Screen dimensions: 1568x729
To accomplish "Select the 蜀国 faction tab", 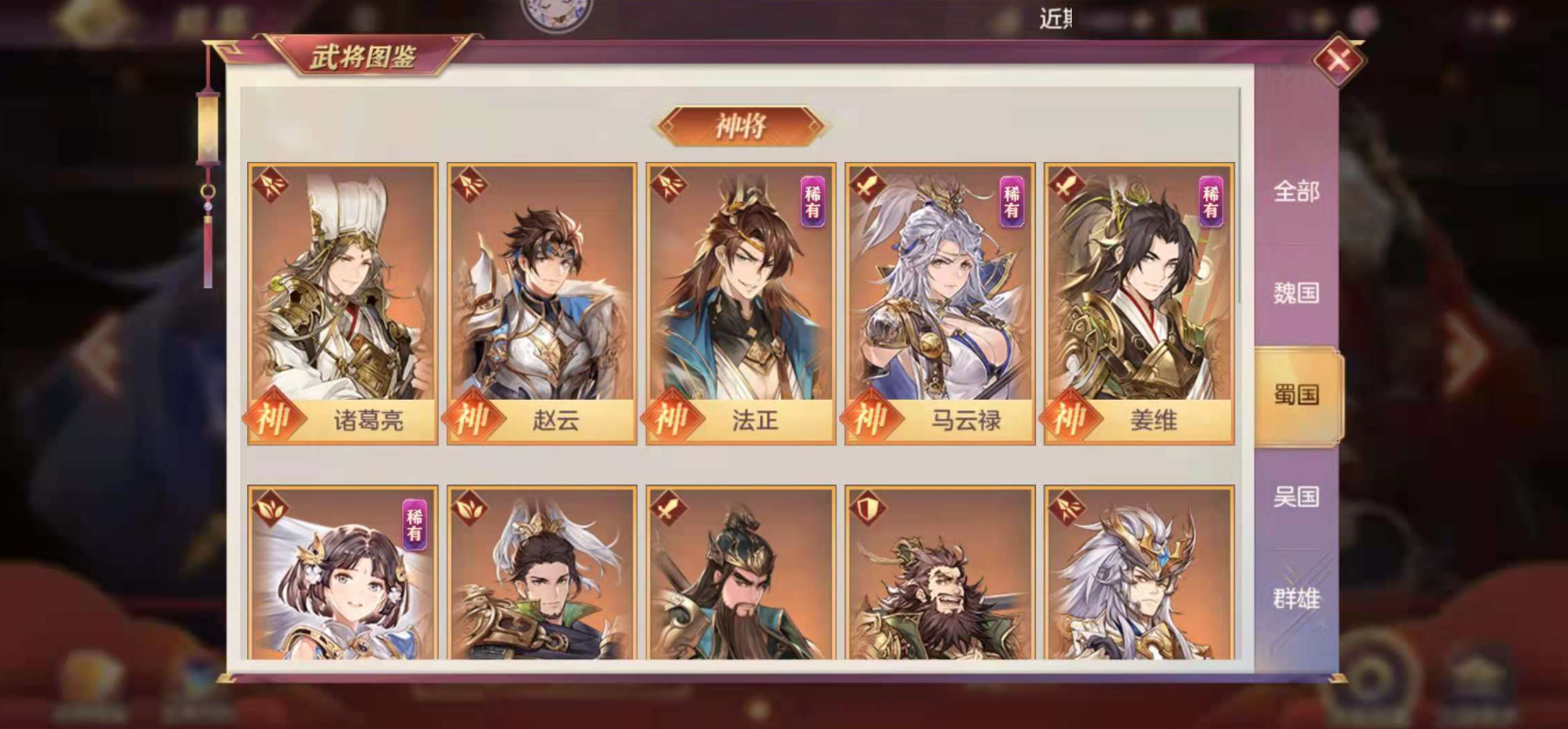I will [x=1298, y=395].
